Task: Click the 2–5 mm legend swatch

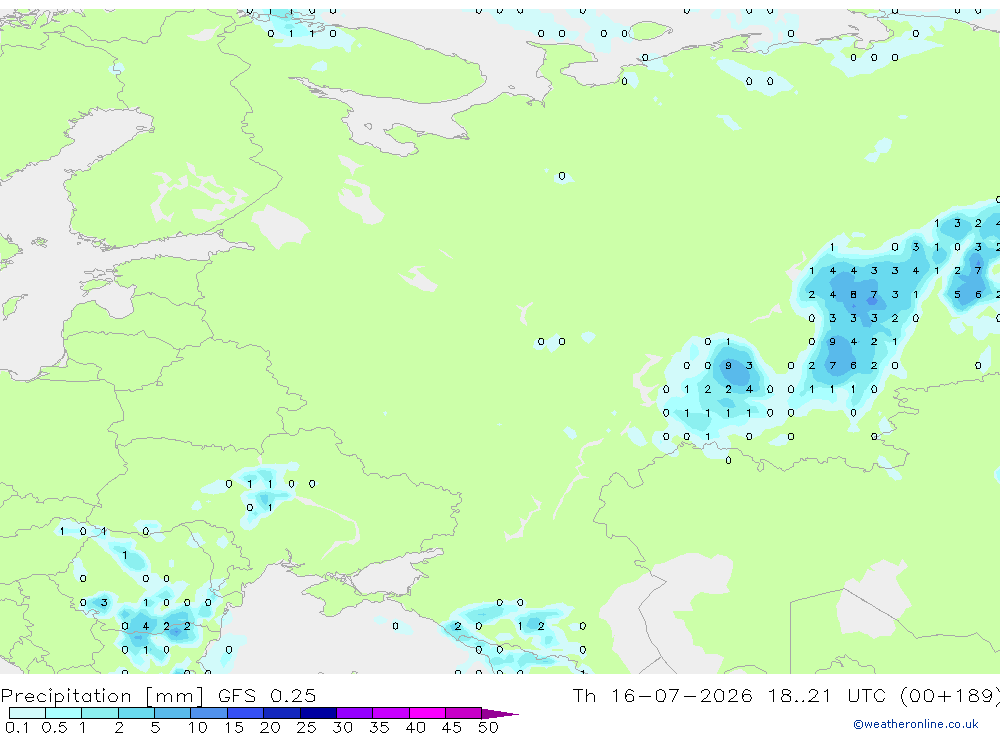Action: (136, 713)
